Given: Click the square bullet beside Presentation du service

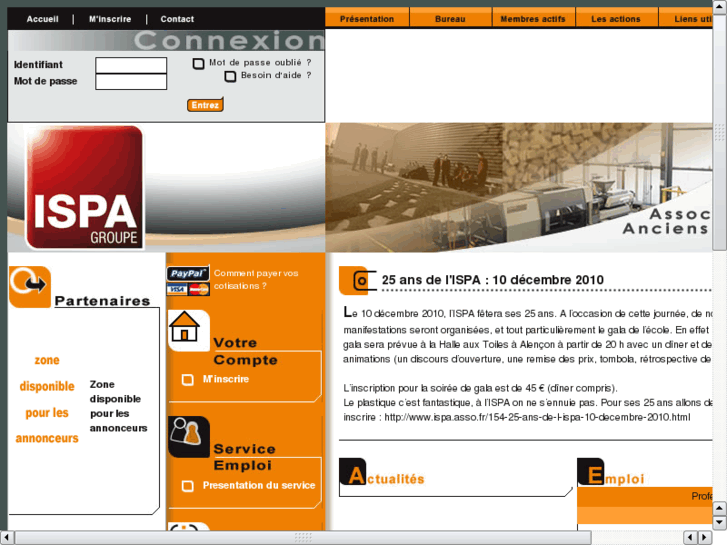Looking at the screenshot, I should [187, 486].
